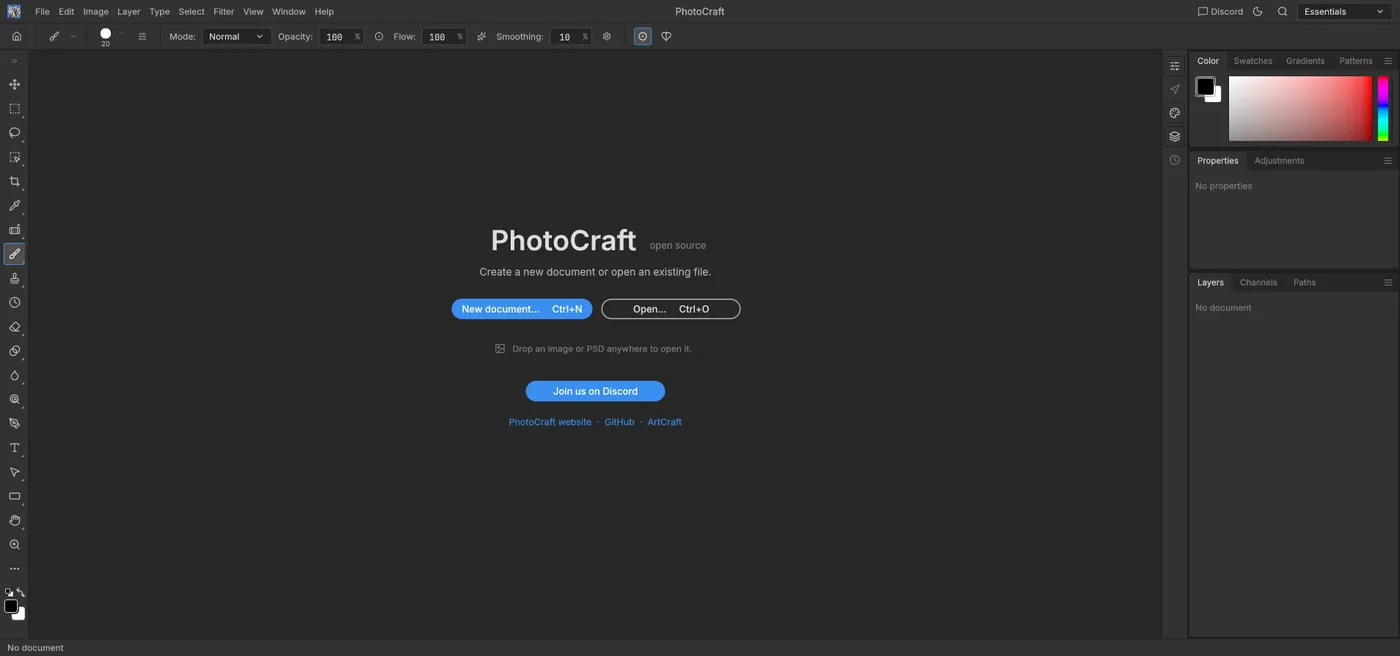Select the Lasso tool
1400x656 pixels.
14,133
